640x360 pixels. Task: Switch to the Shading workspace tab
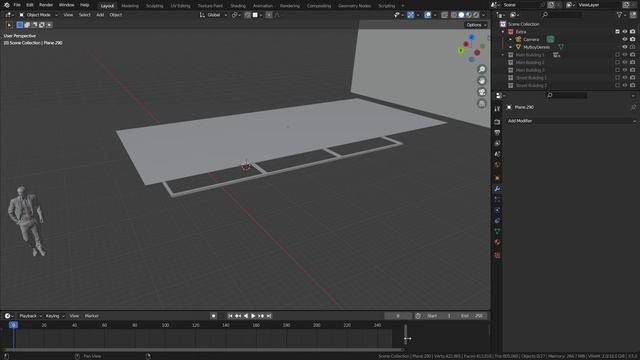pyautogui.click(x=238, y=6)
